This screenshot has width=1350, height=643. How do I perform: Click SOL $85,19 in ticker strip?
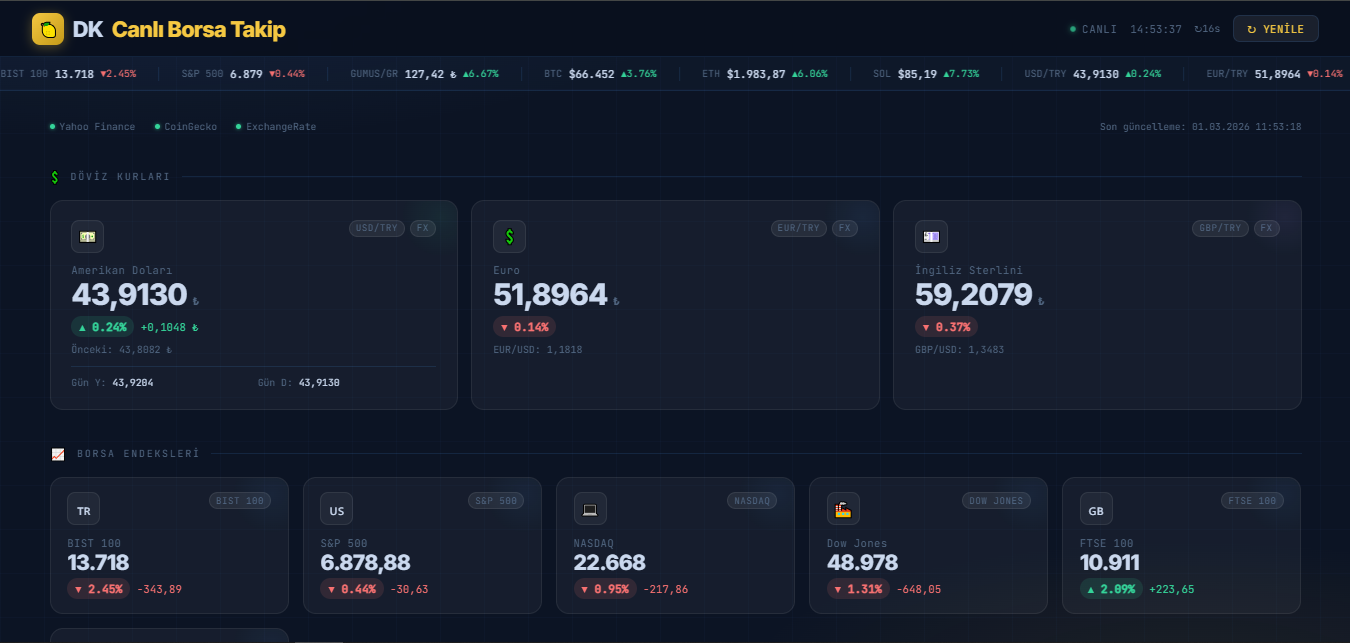coord(926,74)
